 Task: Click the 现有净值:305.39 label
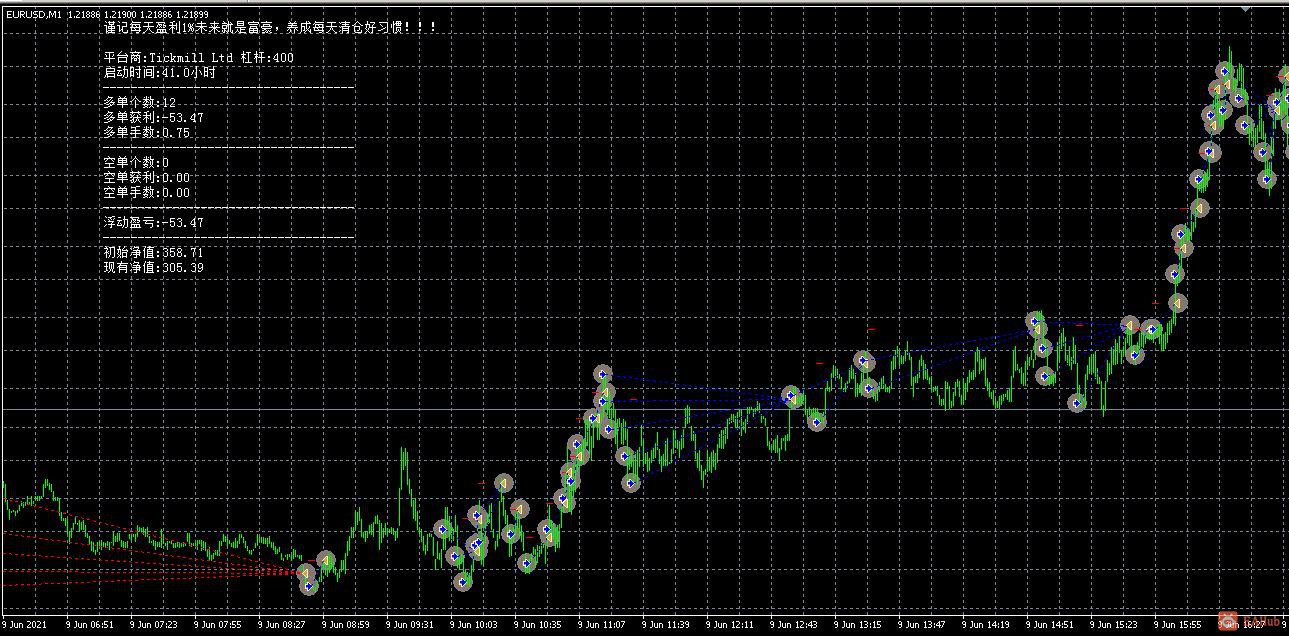153,268
